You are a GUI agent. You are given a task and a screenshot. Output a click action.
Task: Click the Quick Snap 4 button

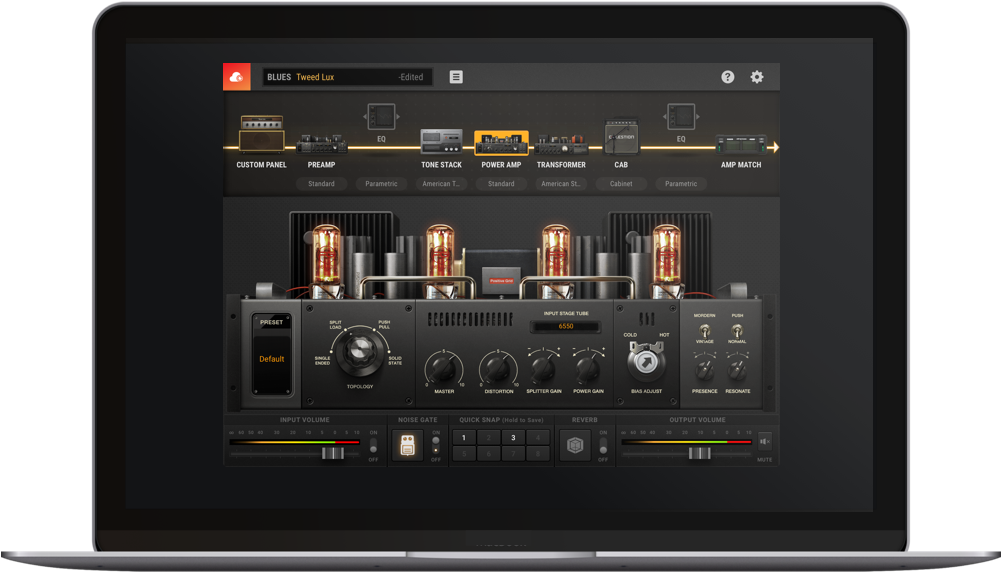tap(538, 437)
